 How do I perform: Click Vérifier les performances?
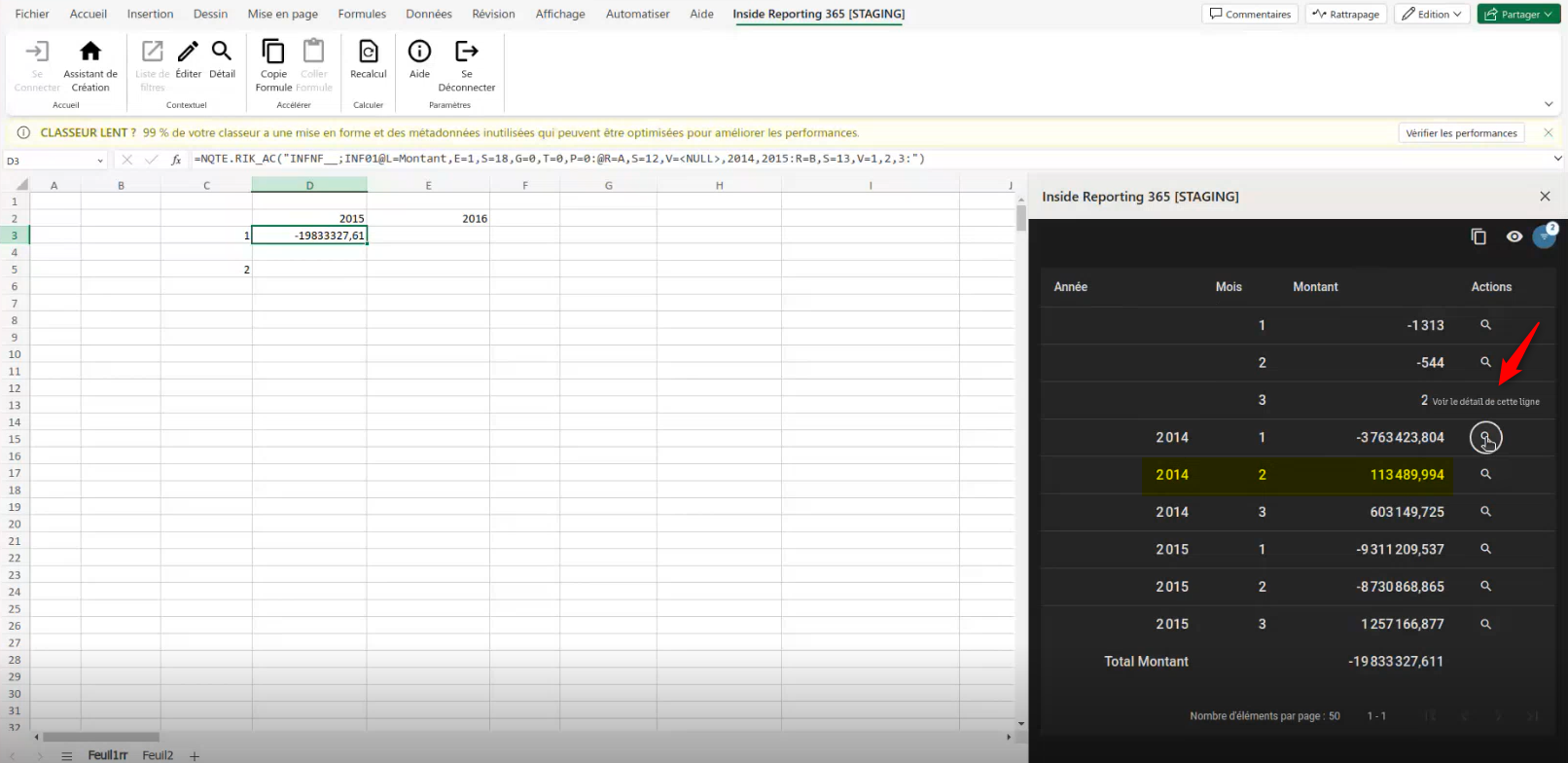pos(1461,133)
